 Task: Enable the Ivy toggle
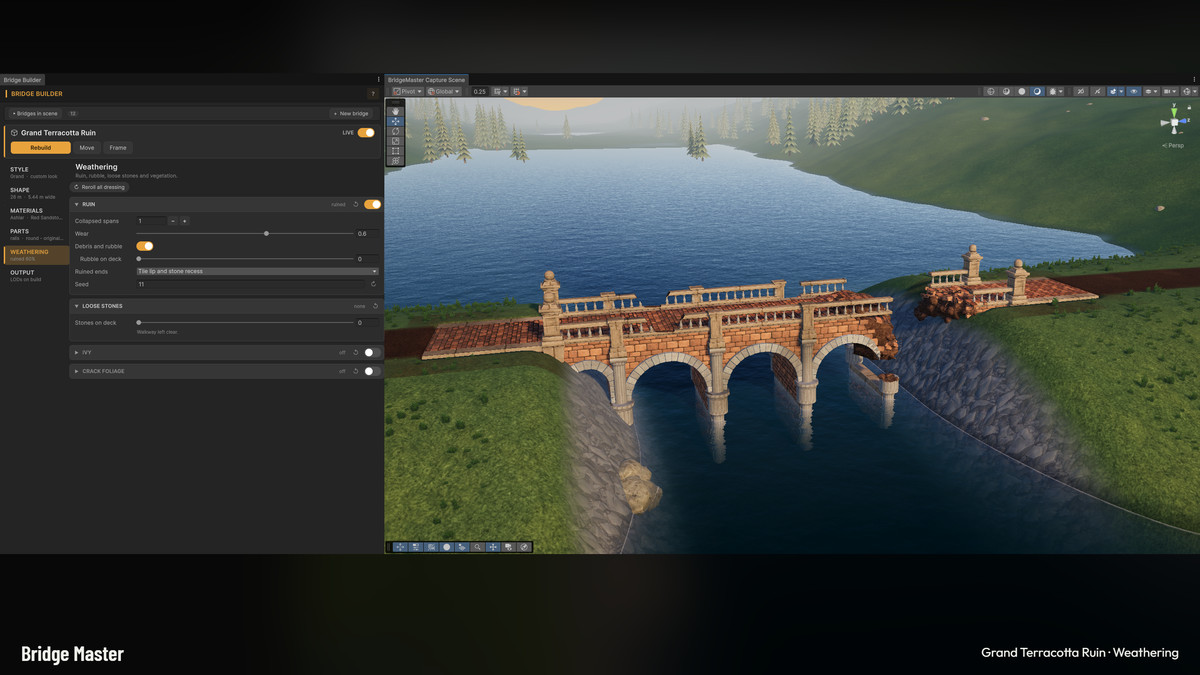(x=372, y=352)
